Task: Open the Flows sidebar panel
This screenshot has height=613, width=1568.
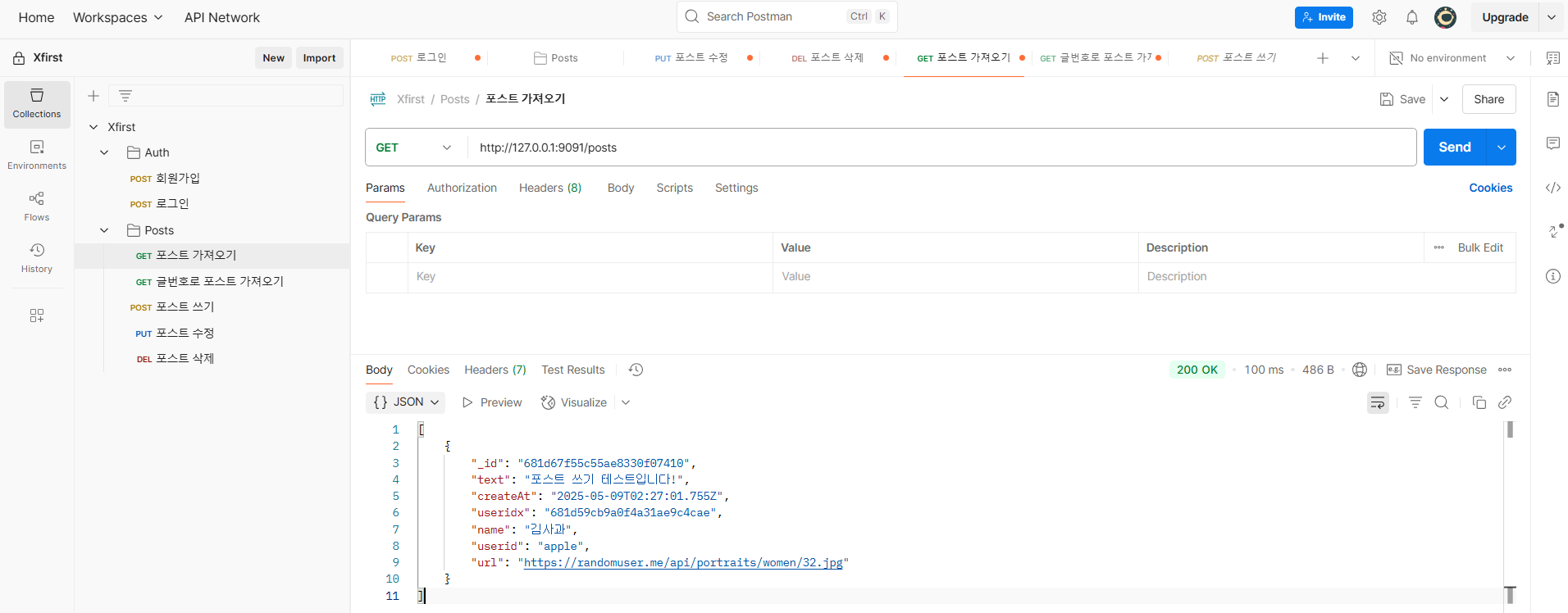Action: [x=37, y=207]
